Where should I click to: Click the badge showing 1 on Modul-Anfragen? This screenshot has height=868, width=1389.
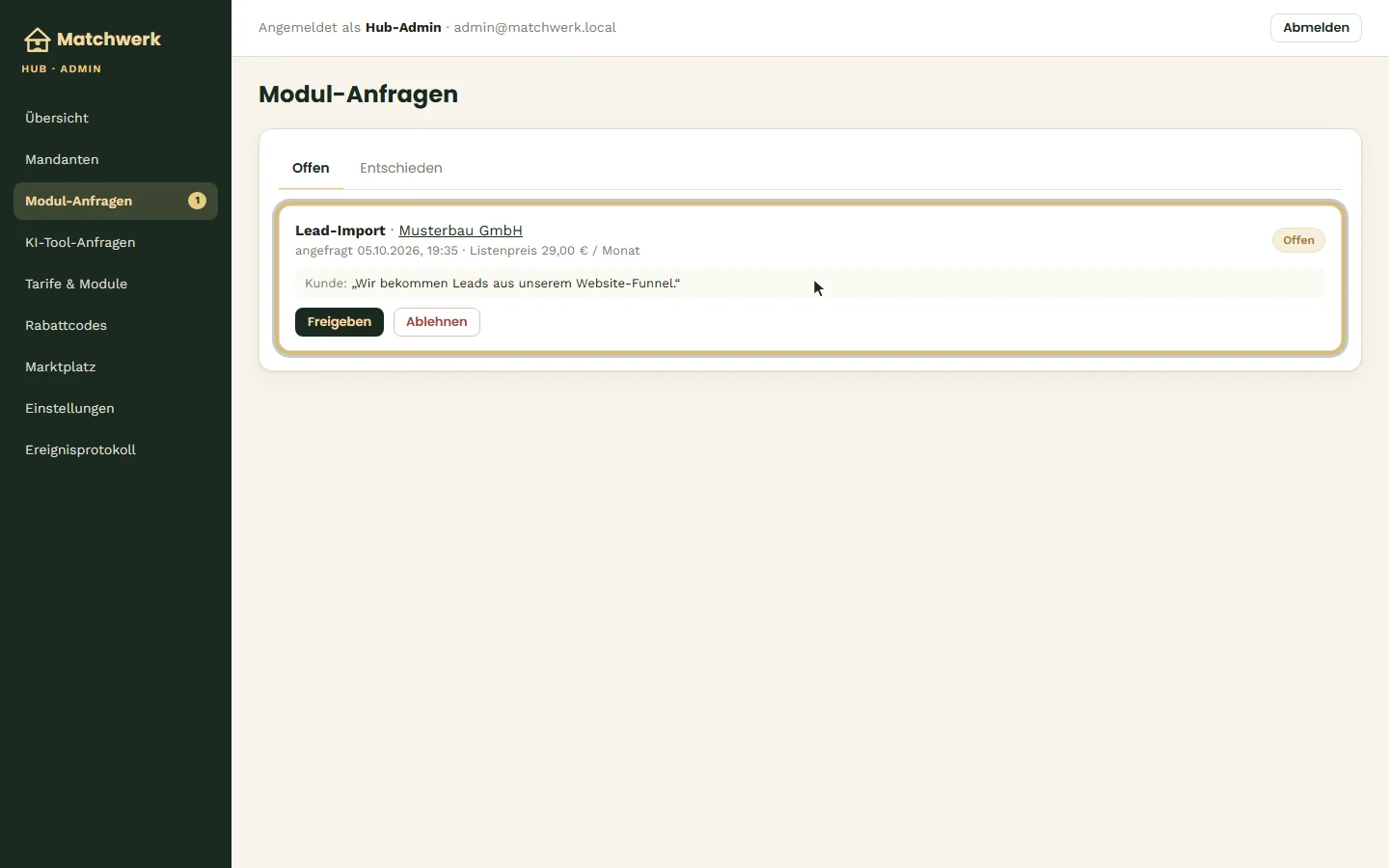click(197, 201)
